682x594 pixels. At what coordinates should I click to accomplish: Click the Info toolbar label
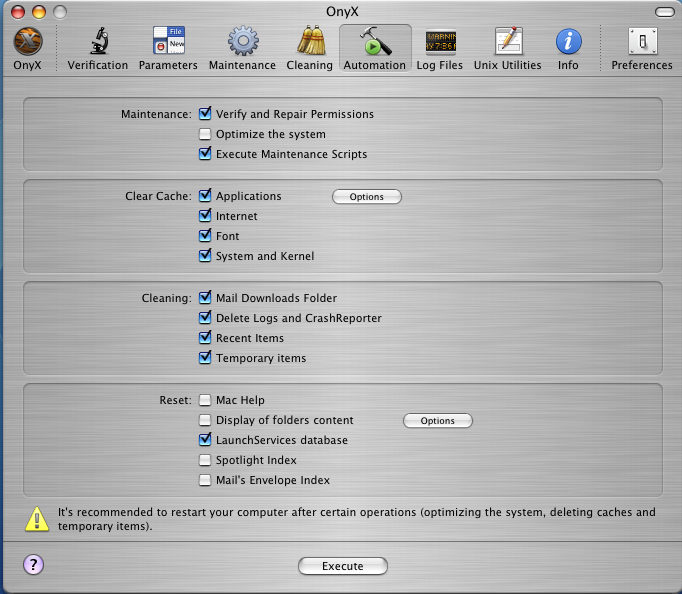pos(568,65)
